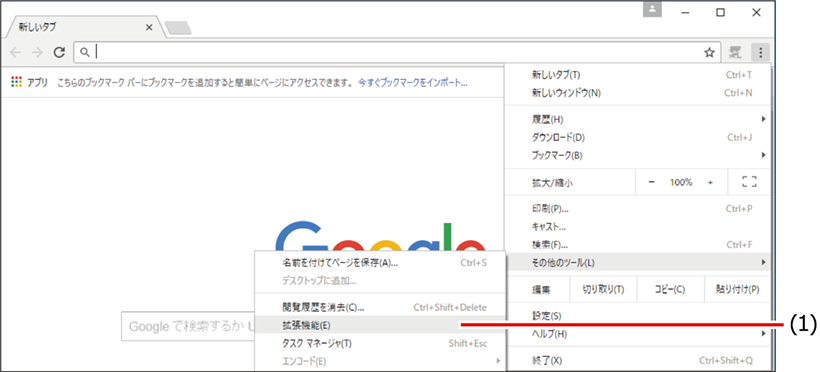
Task: Open ダウンロード(D) from menu
Action: pyautogui.click(x=637, y=138)
